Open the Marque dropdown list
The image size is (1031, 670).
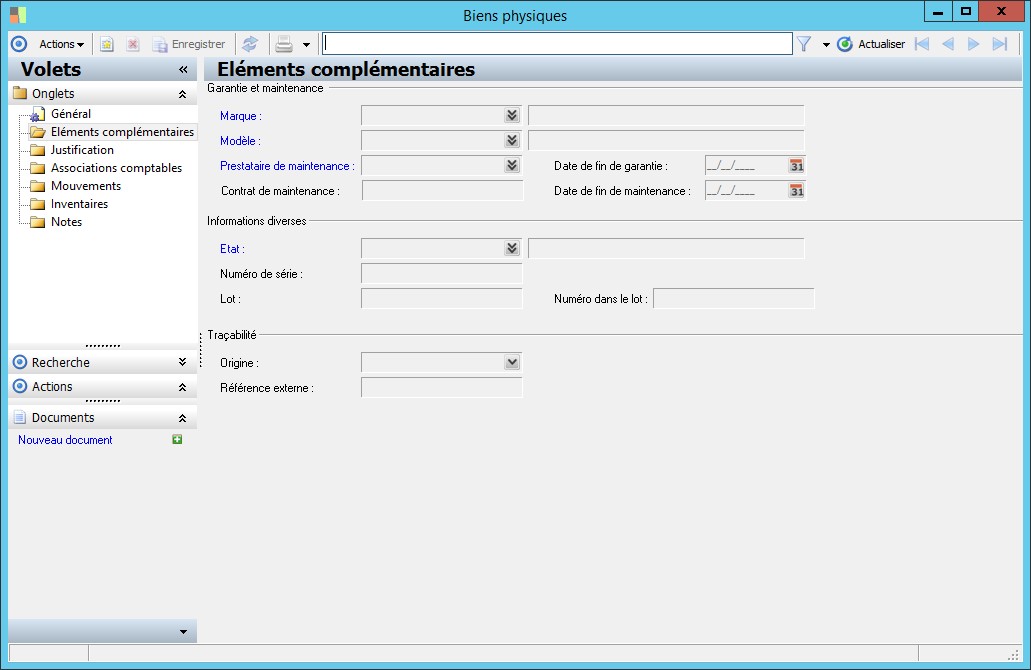pyautogui.click(x=512, y=116)
